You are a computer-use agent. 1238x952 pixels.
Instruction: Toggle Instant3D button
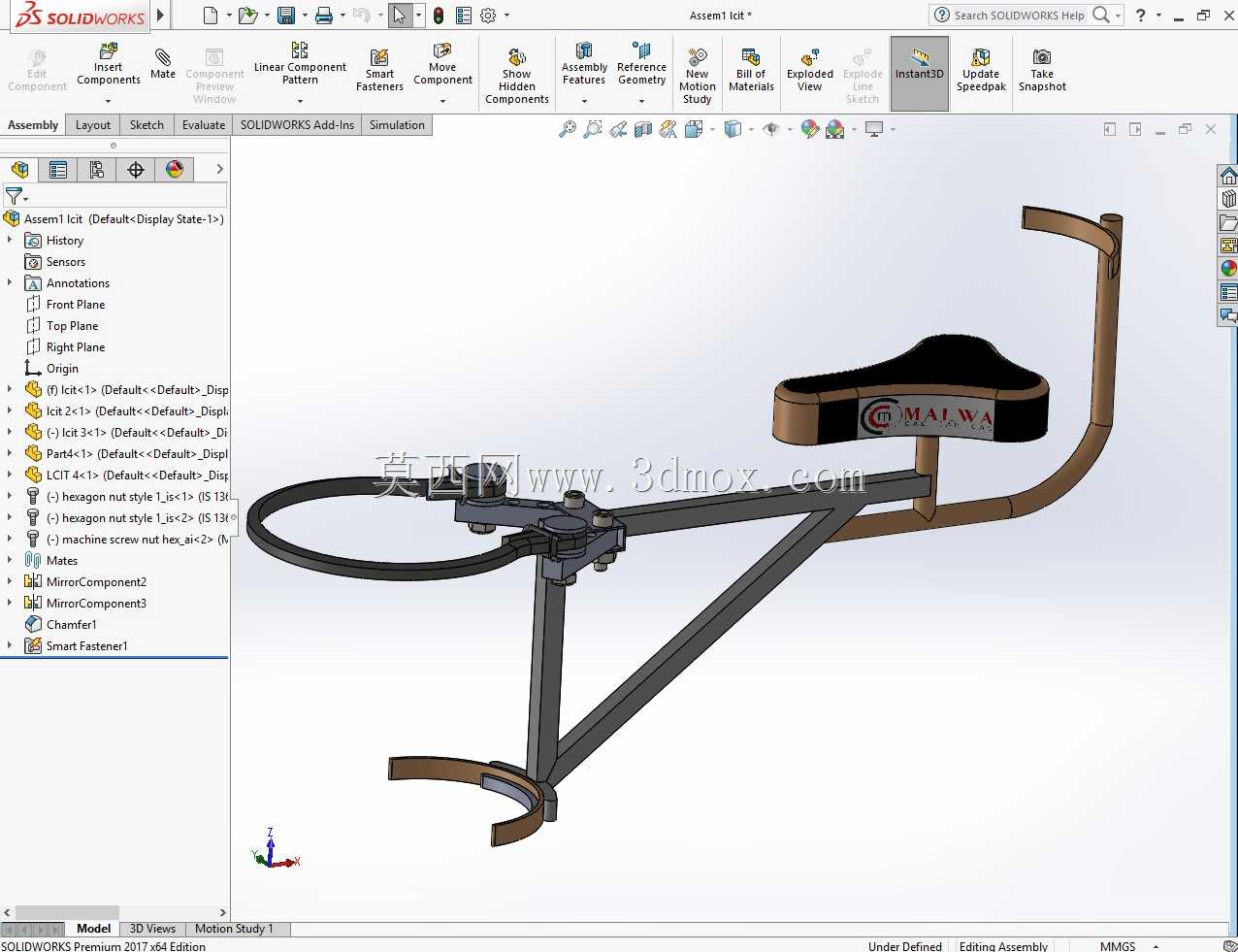click(x=920, y=74)
